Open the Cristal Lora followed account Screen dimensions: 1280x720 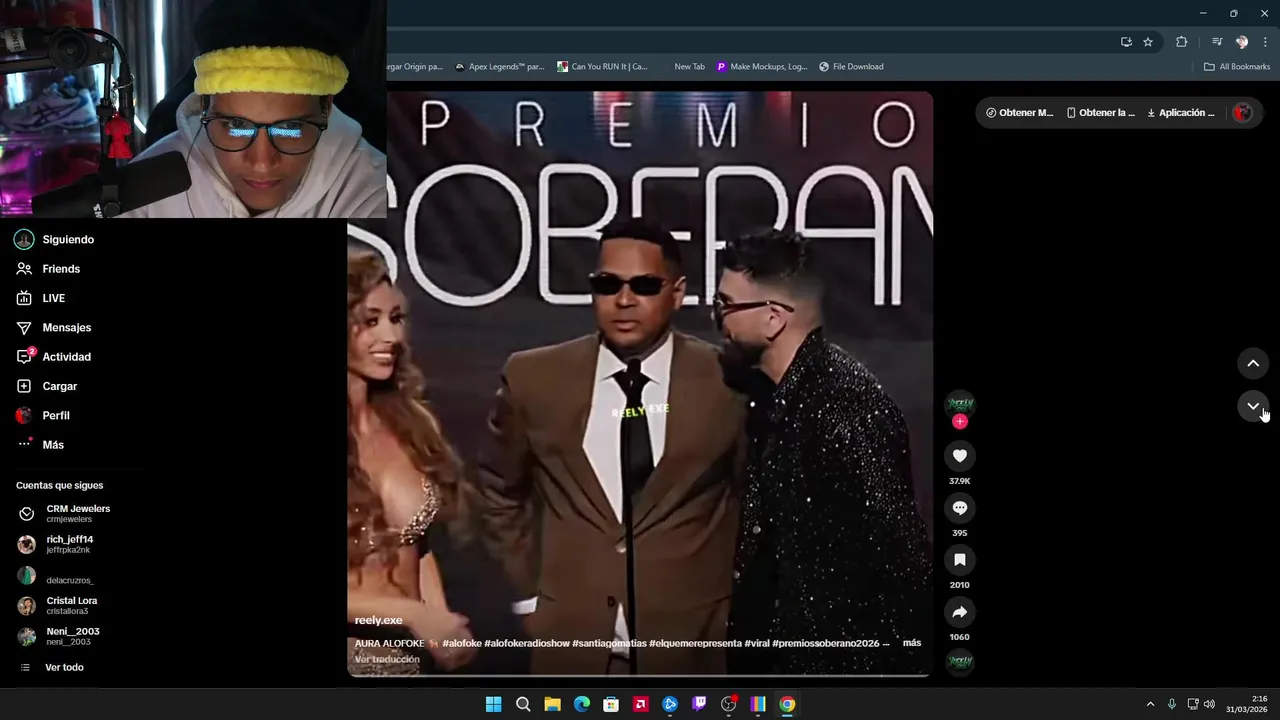[x=58, y=606]
